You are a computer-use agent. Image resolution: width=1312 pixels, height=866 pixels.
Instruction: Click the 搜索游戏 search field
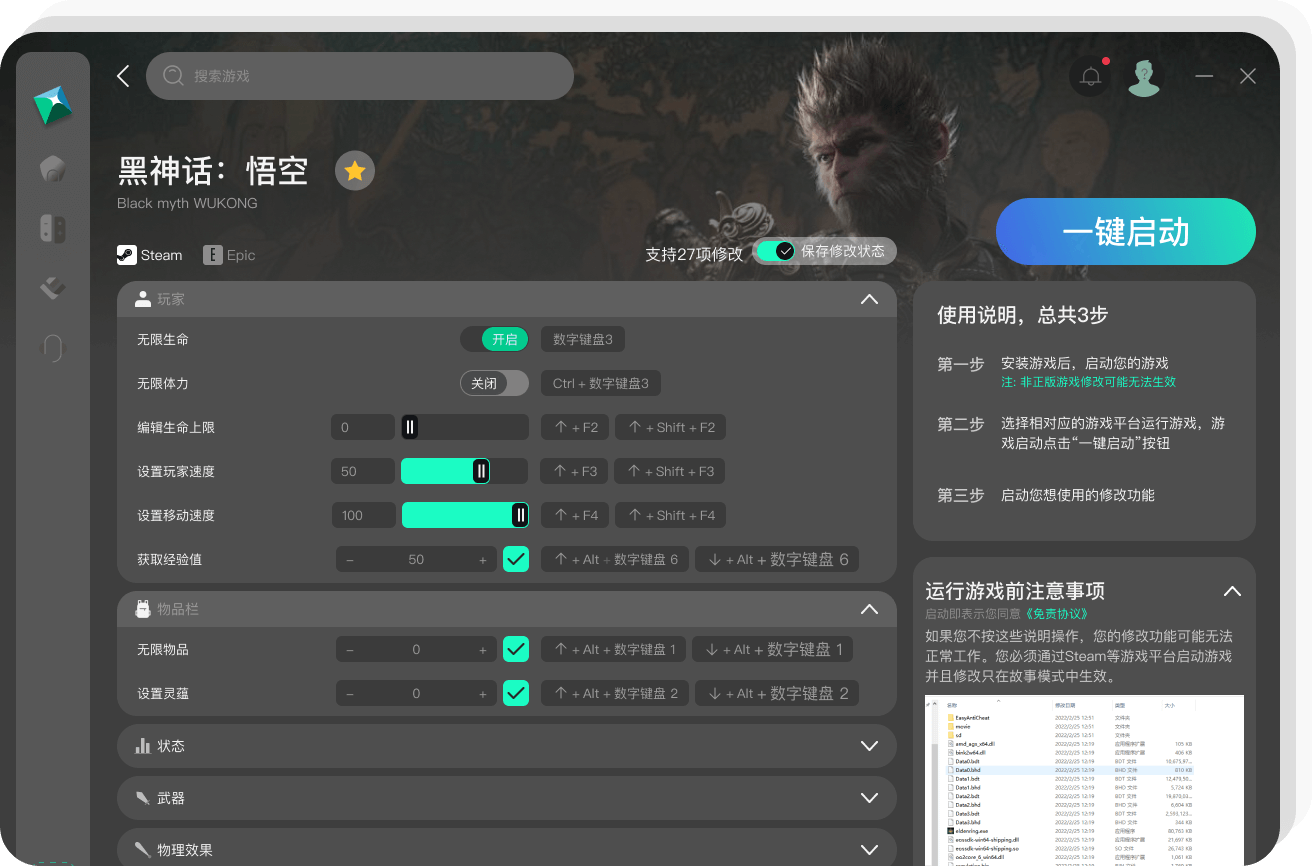coord(360,76)
